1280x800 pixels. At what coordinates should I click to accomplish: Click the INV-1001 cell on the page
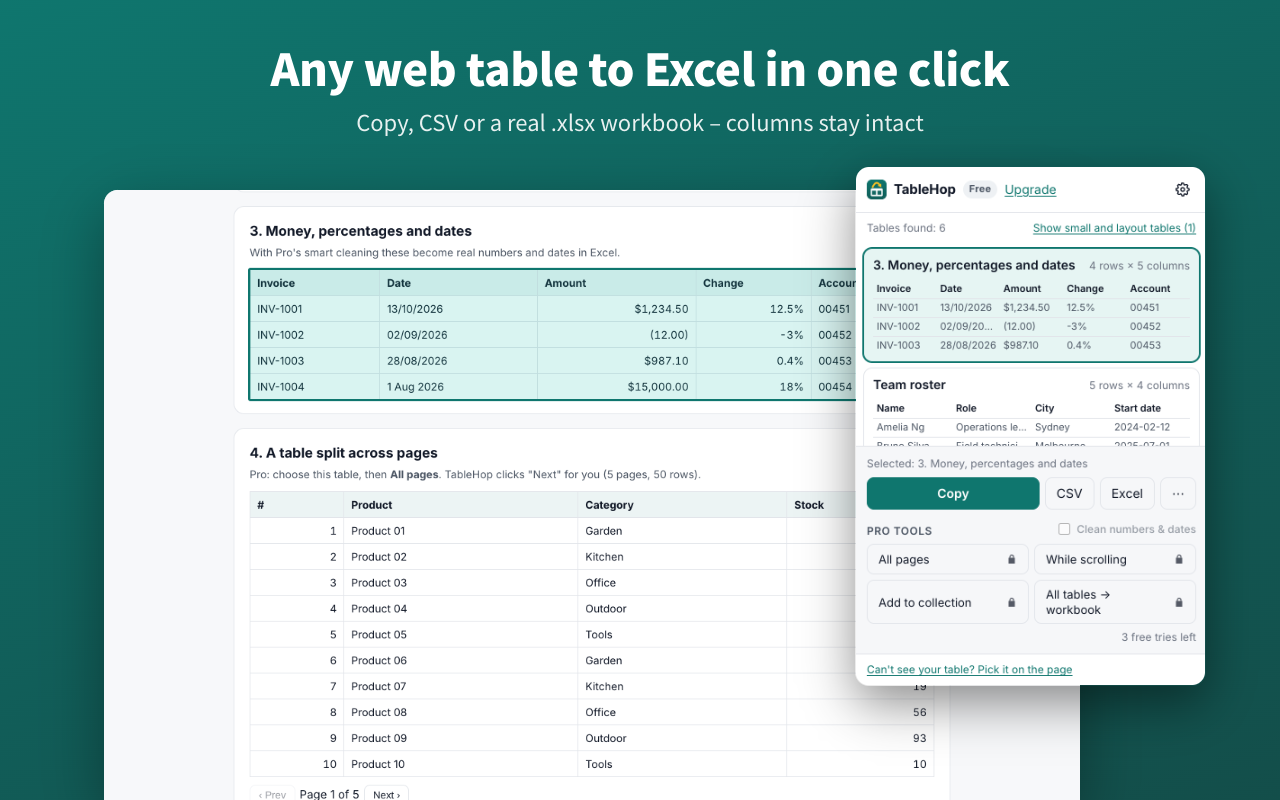pos(314,309)
